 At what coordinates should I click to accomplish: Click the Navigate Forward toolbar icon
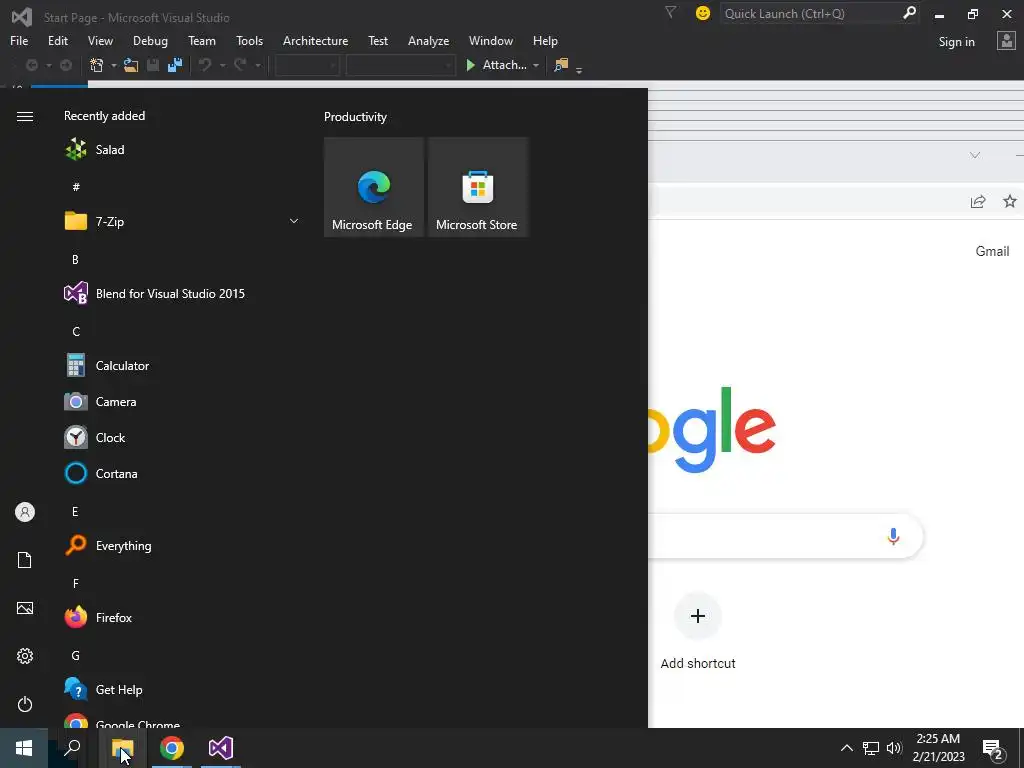click(x=66, y=65)
